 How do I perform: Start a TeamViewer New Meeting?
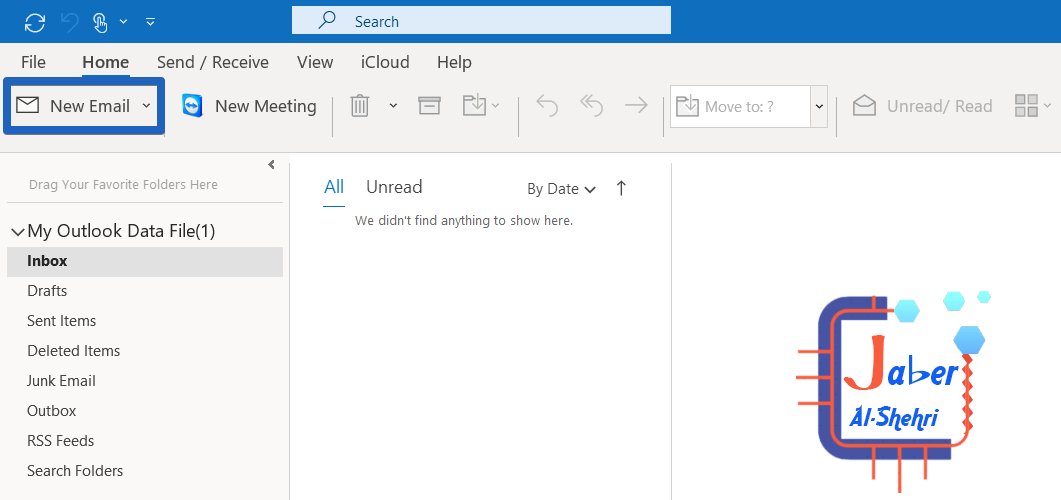coord(249,106)
